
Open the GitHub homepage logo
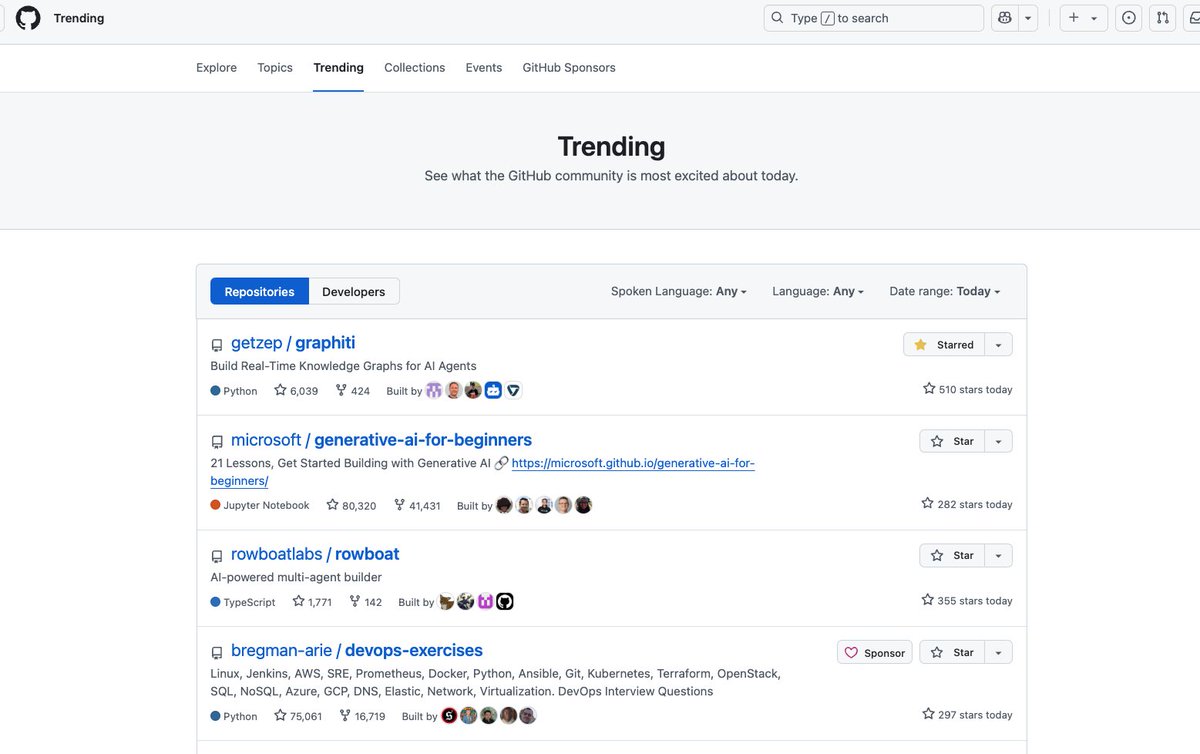[28, 18]
